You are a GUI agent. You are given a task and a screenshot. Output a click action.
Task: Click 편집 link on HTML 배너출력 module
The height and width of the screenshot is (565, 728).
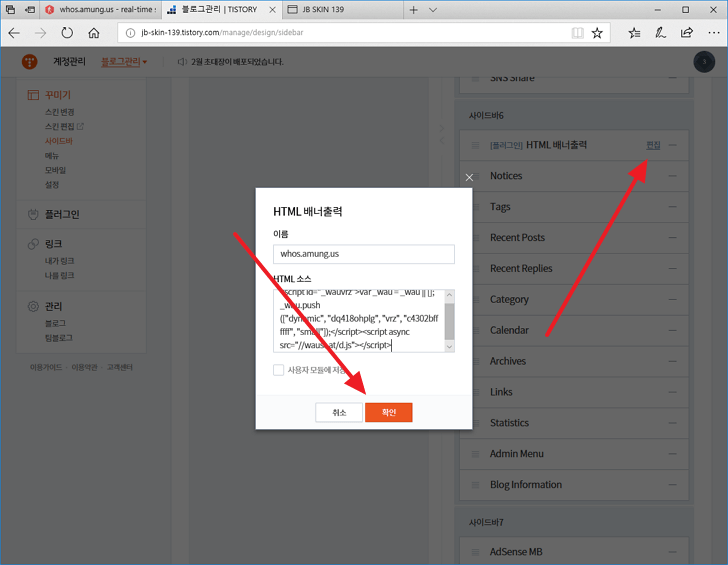[653, 145]
